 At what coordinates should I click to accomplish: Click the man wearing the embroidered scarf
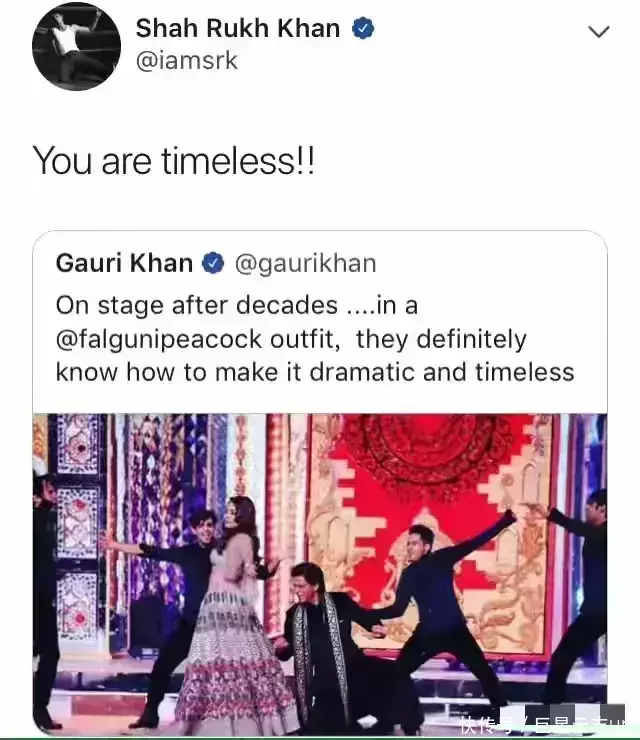[318, 630]
